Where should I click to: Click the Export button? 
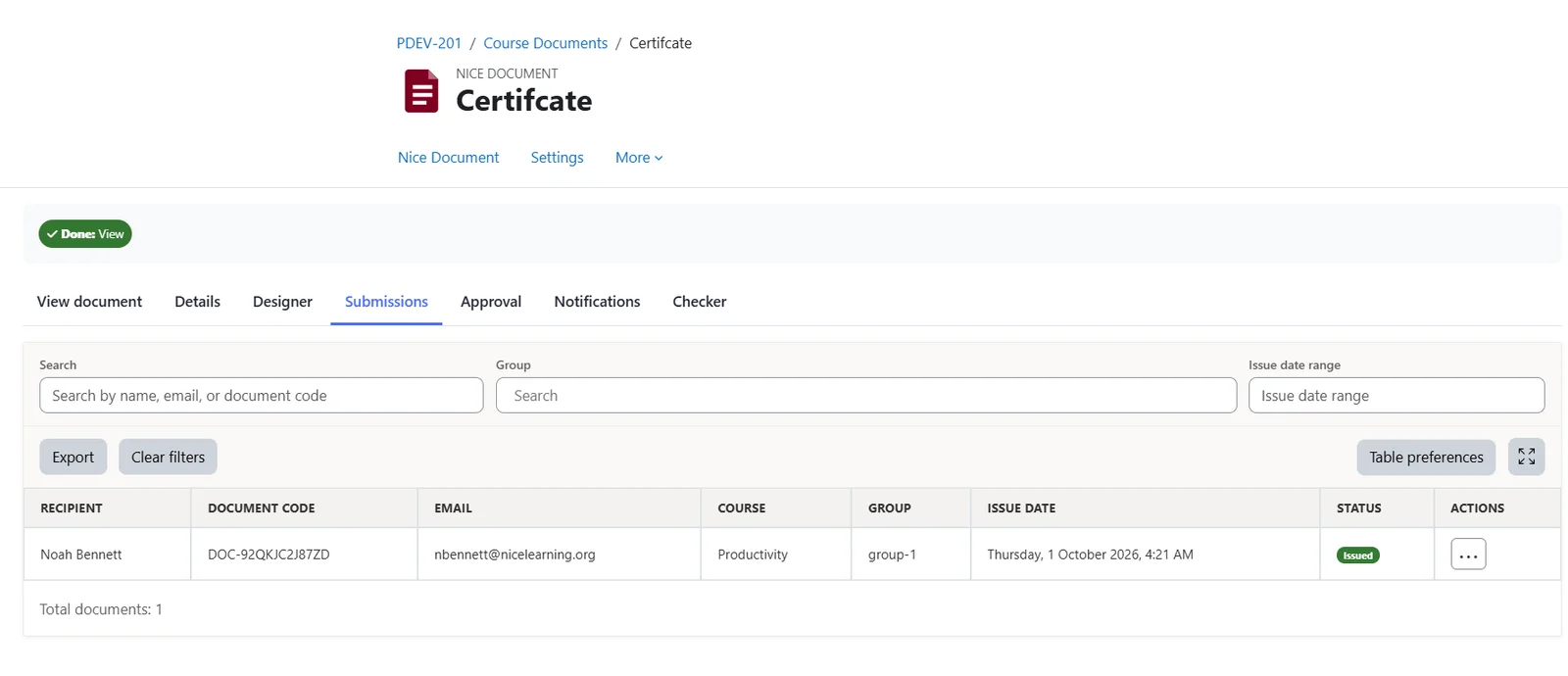pyautogui.click(x=73, y=457)
